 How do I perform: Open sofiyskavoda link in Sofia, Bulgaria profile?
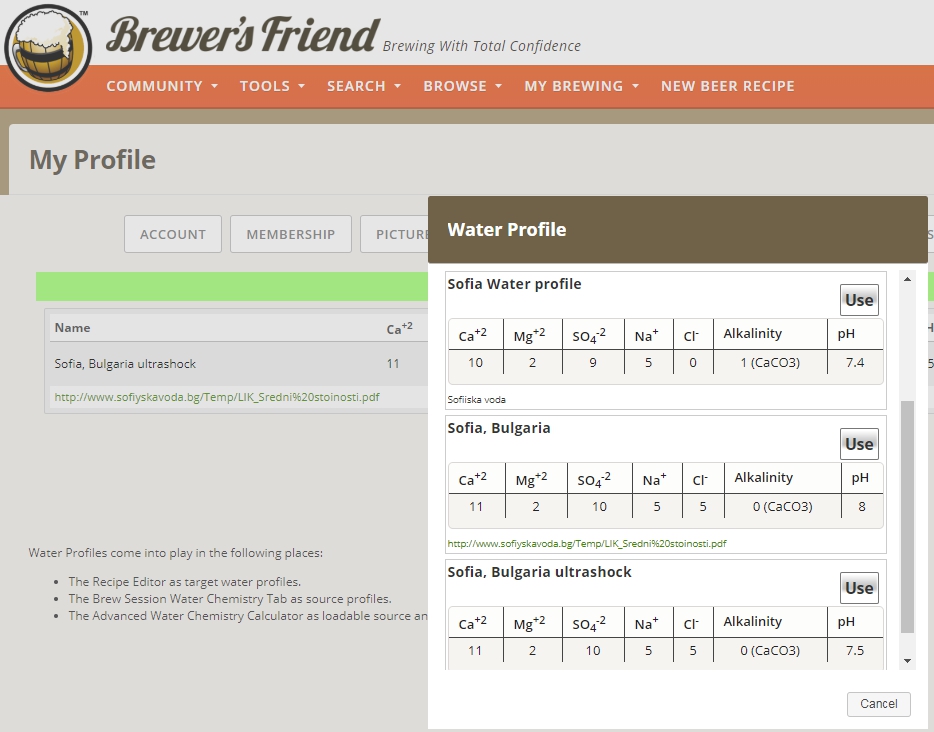[587, 544]
